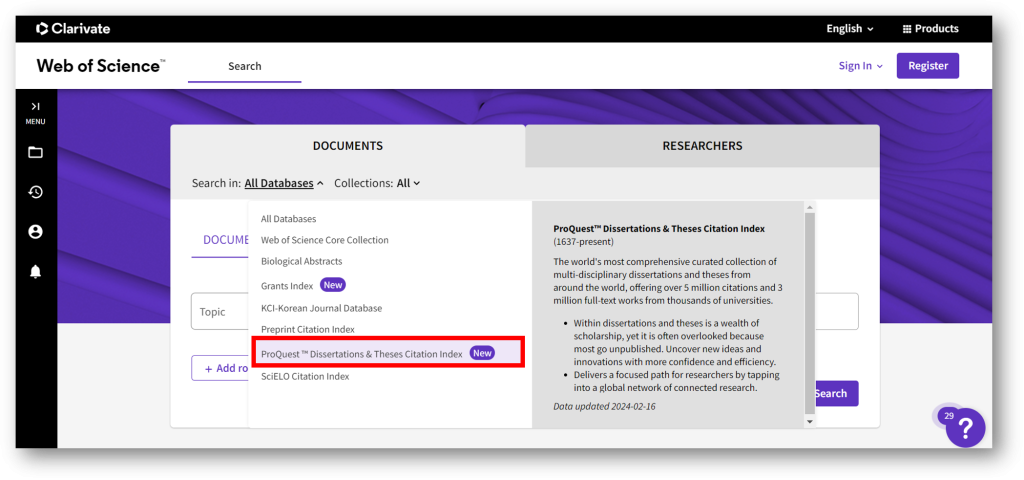Click the Topic field selector

tap(220, 312)
